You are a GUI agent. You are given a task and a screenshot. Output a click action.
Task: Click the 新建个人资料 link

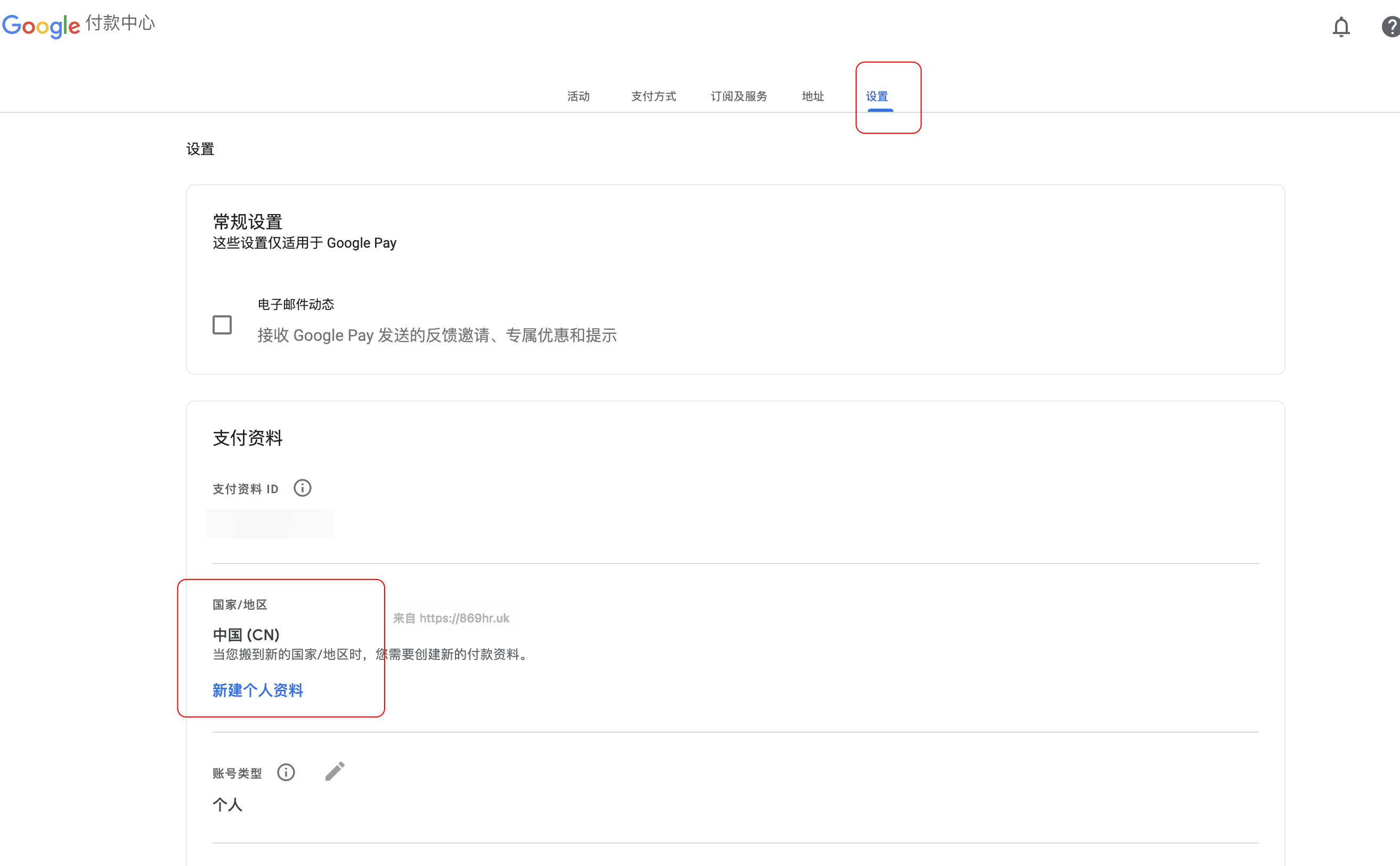[x=258, y=690]
